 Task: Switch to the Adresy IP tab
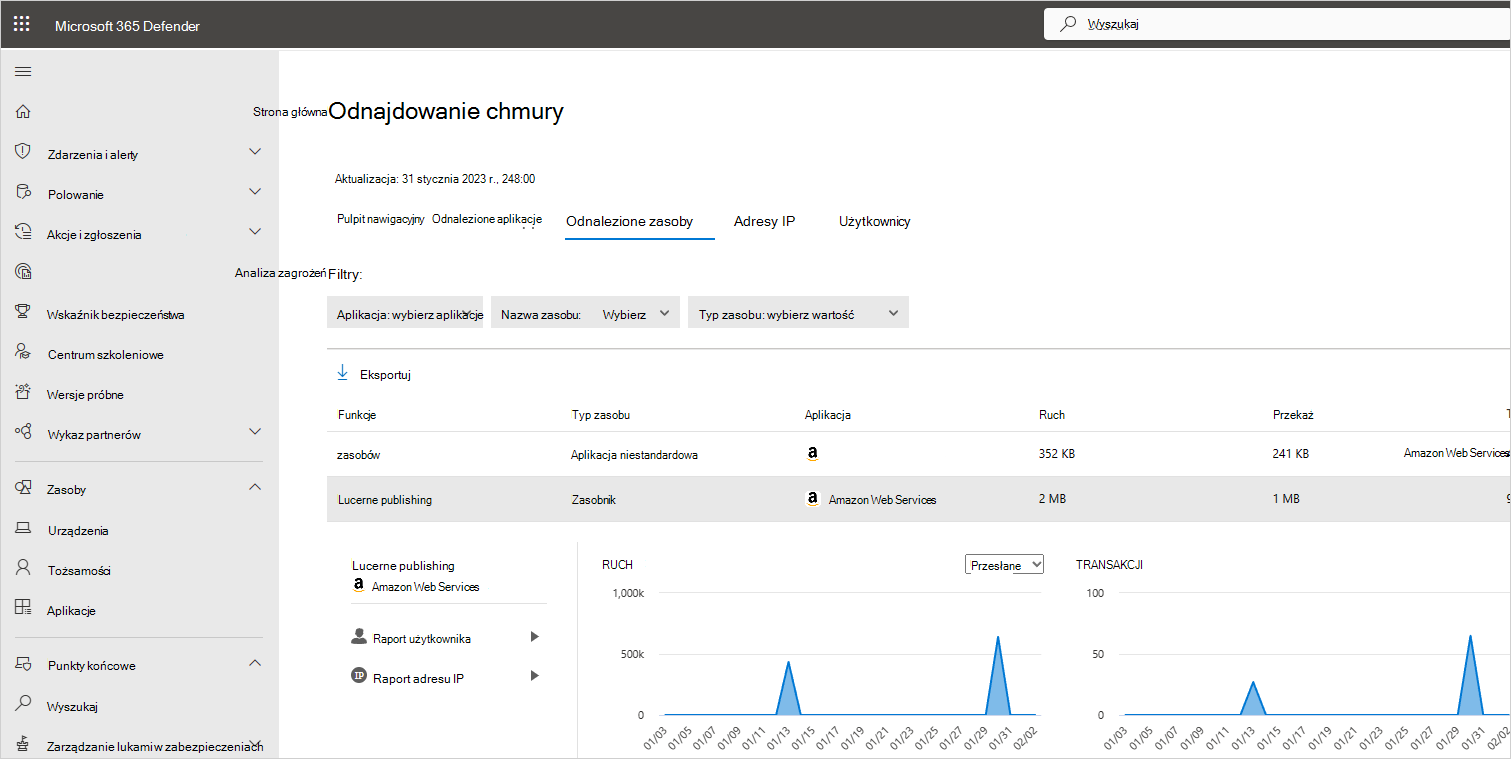pos(764,221)
